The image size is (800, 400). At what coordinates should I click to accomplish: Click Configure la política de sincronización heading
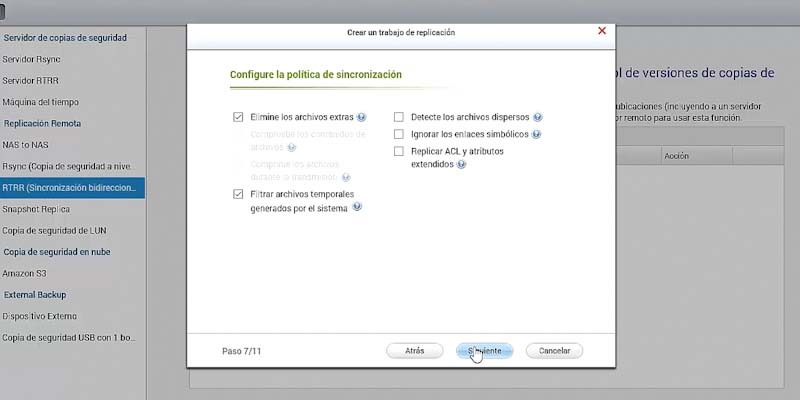click(x=315, y=74)
